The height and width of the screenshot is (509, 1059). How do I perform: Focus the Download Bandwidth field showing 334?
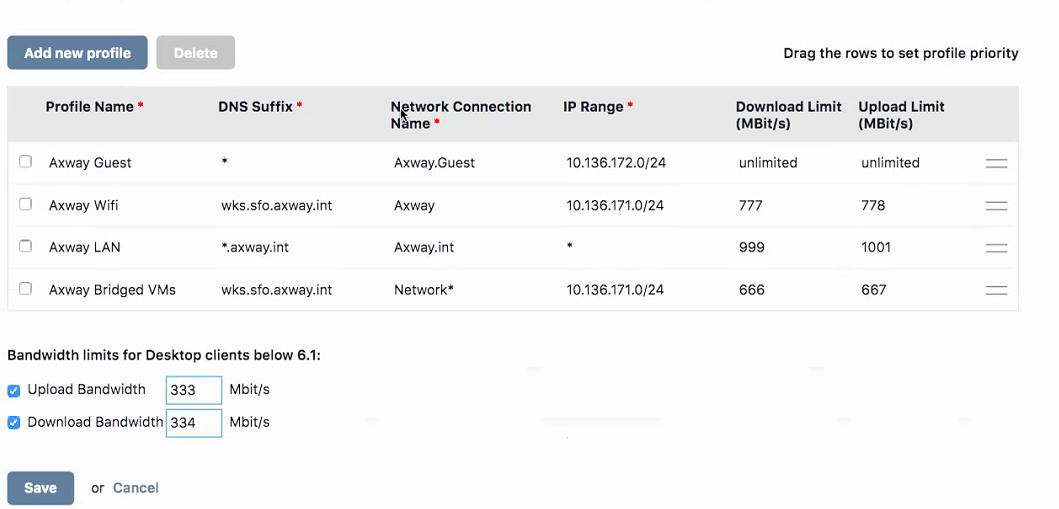pos(194,423)
